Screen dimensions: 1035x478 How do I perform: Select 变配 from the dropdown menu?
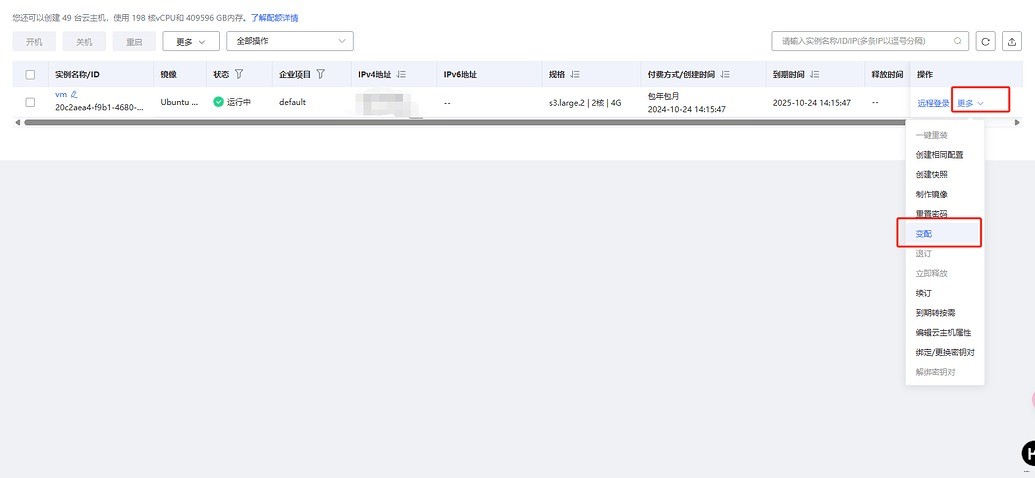(924, 233)
